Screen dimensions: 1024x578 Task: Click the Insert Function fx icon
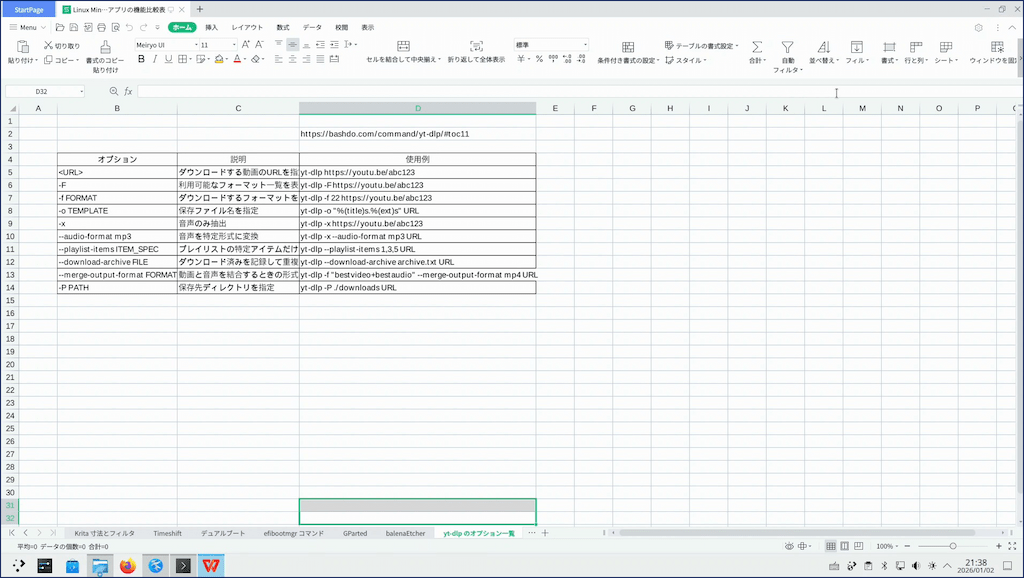(128, 91)
